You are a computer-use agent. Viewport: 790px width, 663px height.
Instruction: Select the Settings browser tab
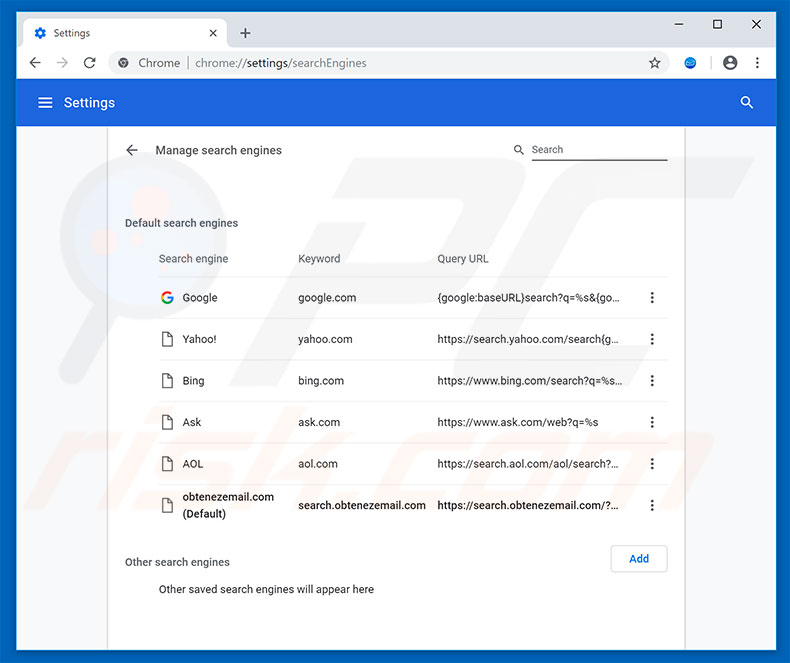[125, 33]
